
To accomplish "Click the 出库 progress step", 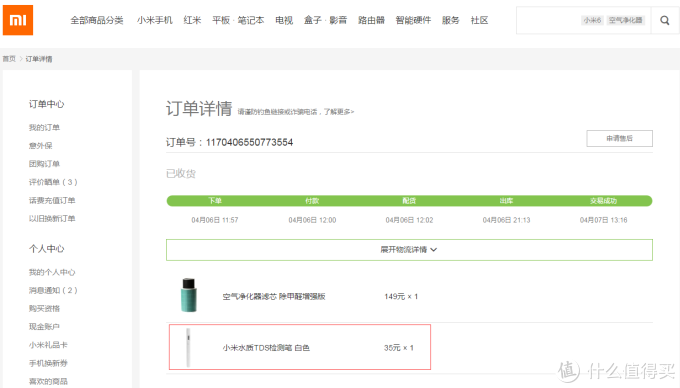I will coord(506,201).
